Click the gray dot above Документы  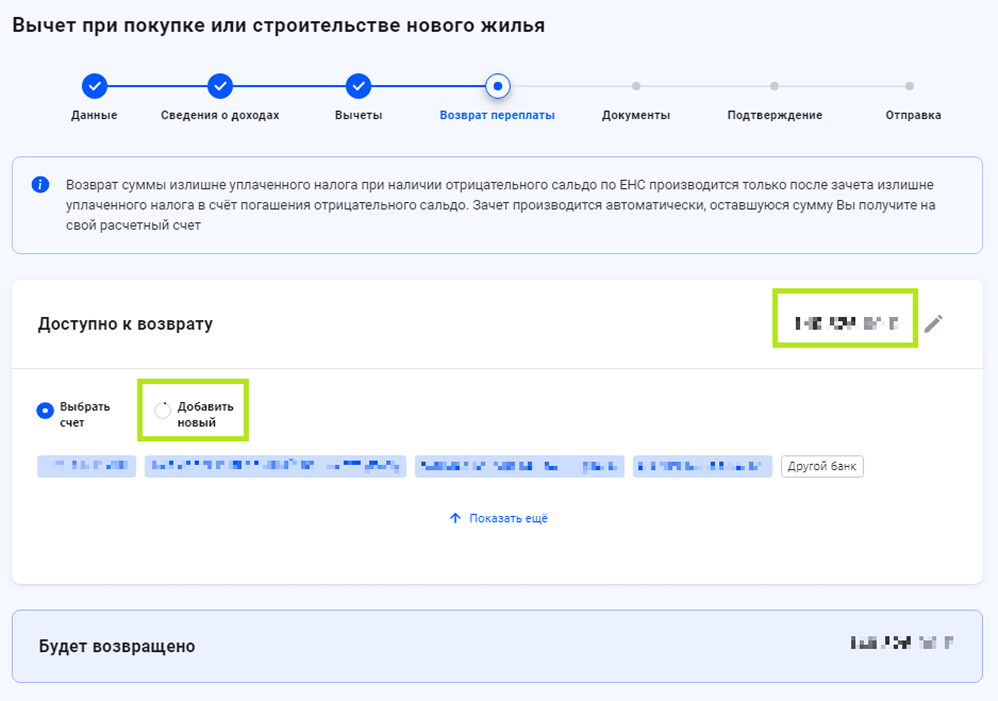[x=636, y=86]
